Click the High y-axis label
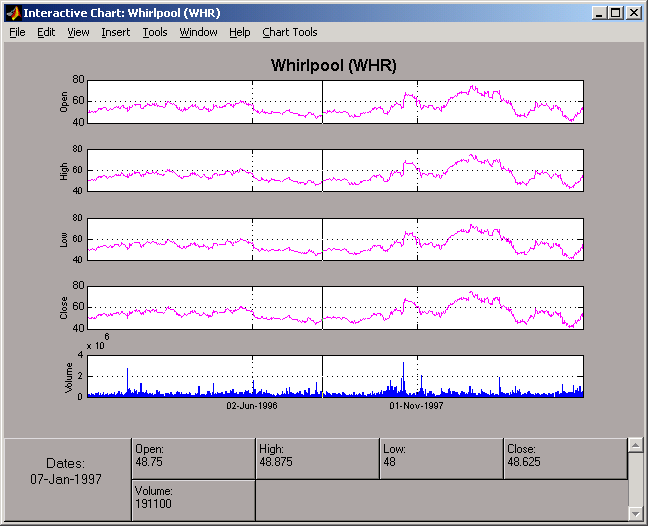This screenshot has width=648, height=526. pyautogui.click(x=64, y=171)
